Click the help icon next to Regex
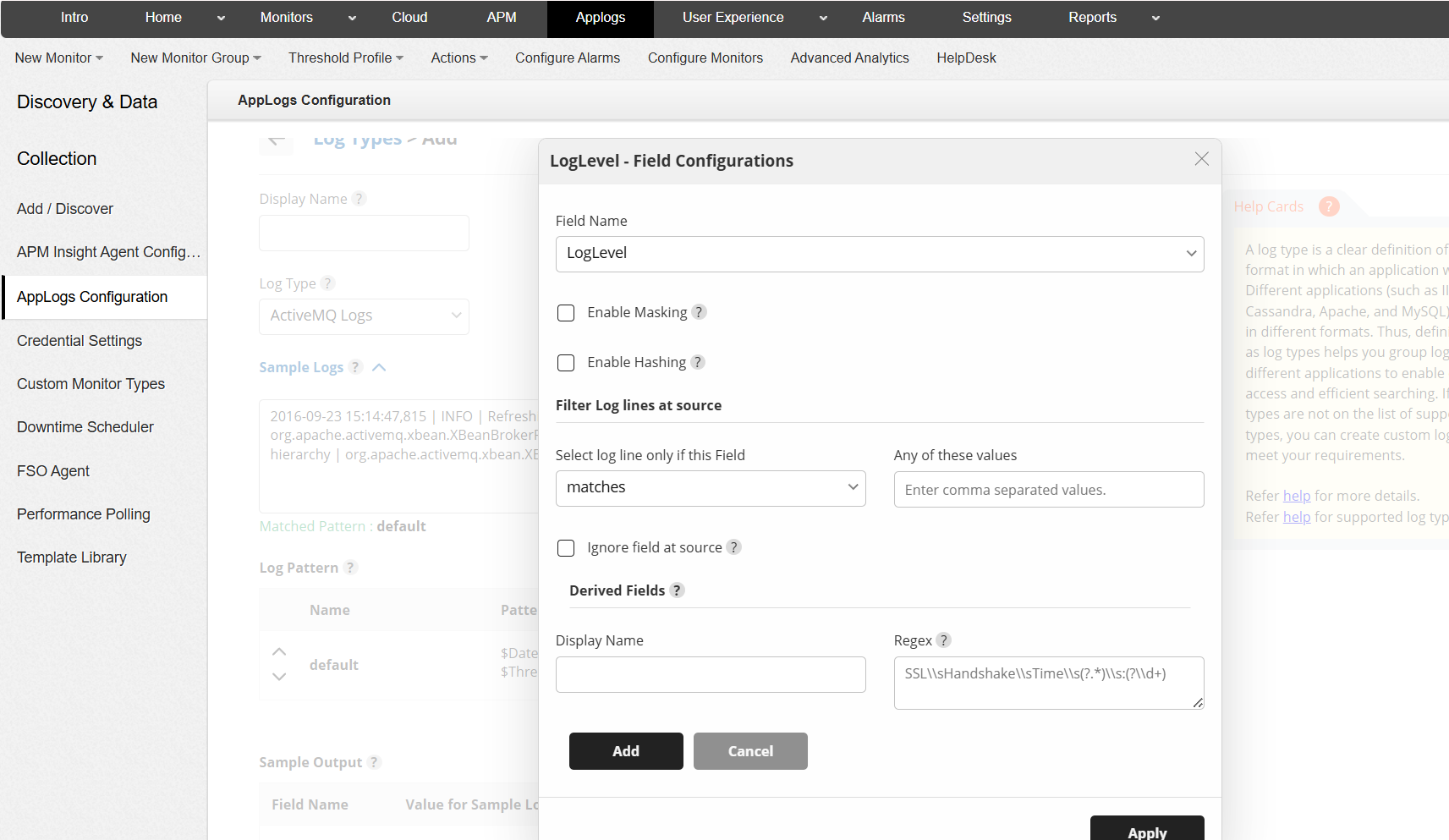1449x840 pixels. tap(944, 640)
